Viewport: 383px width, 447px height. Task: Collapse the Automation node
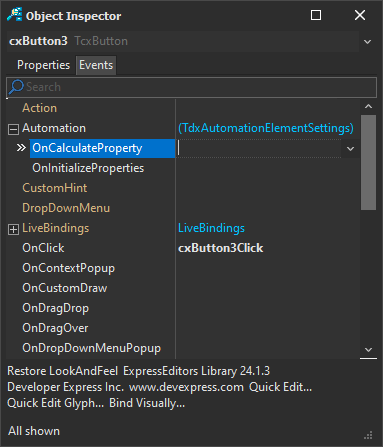[x=13, y=129]
